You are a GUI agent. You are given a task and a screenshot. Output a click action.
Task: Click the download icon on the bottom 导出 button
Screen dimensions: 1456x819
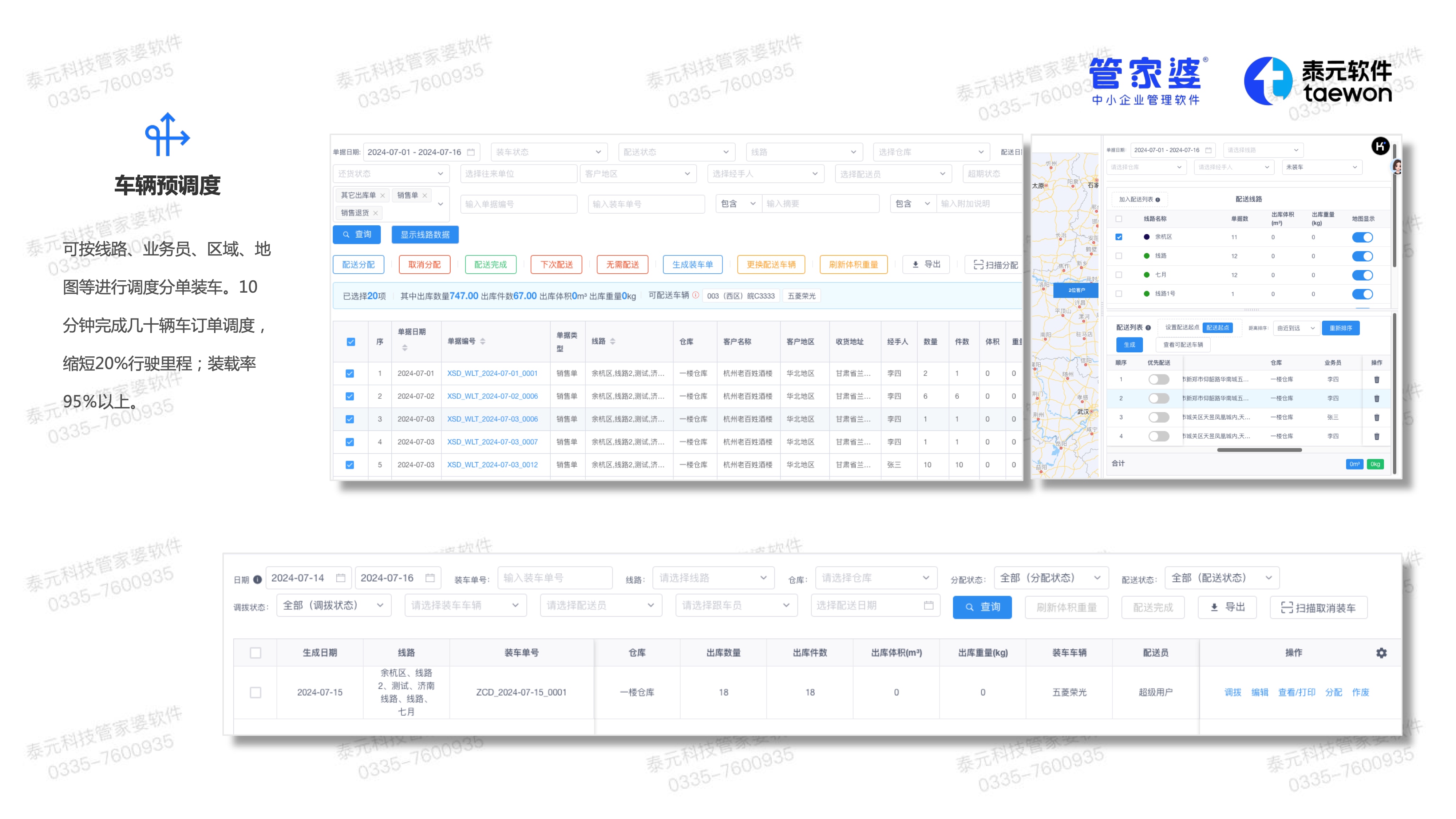click(x=1214, y=607)
